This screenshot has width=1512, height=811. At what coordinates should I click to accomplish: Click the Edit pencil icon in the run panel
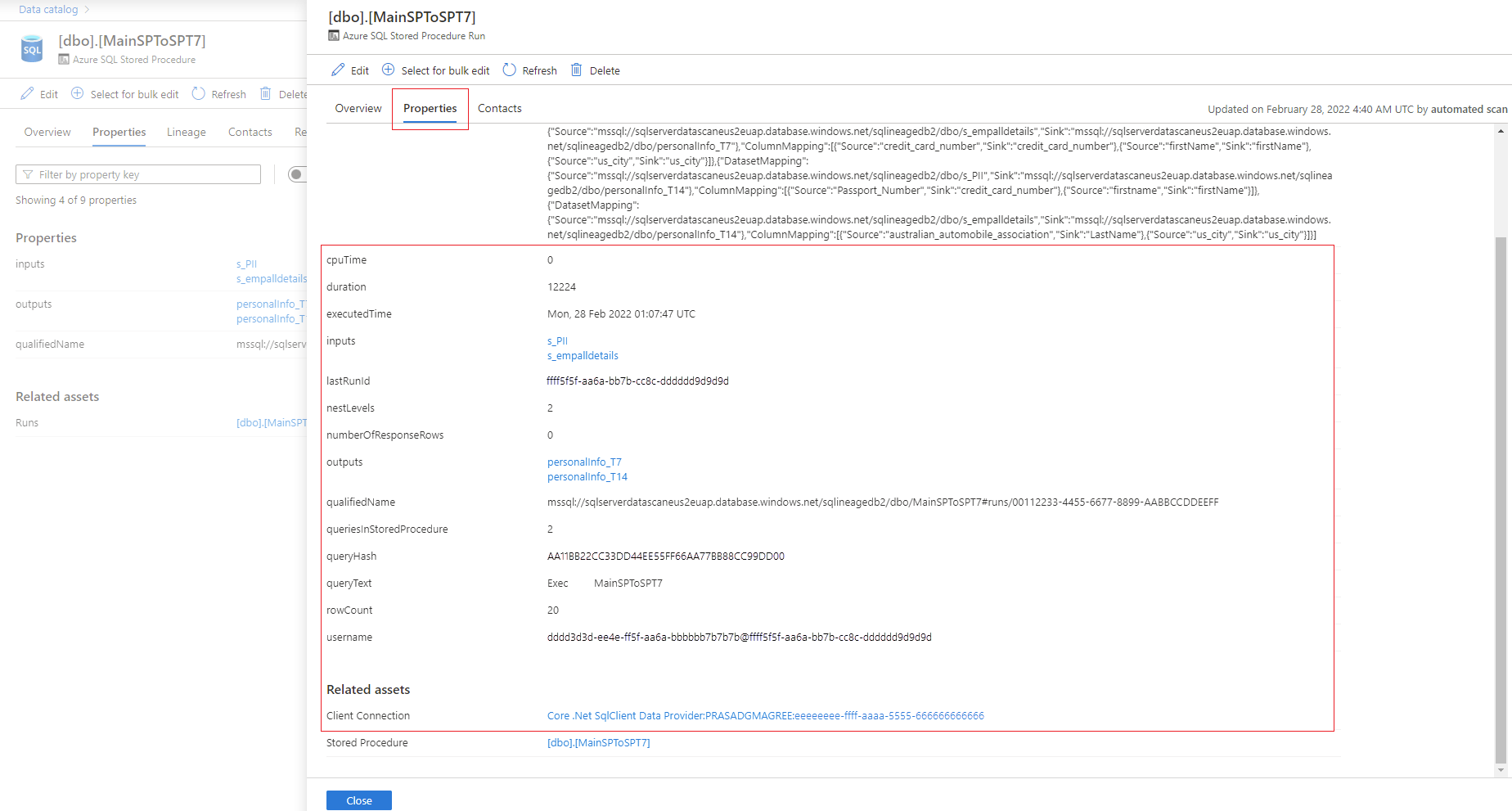(x=338, y=70)
